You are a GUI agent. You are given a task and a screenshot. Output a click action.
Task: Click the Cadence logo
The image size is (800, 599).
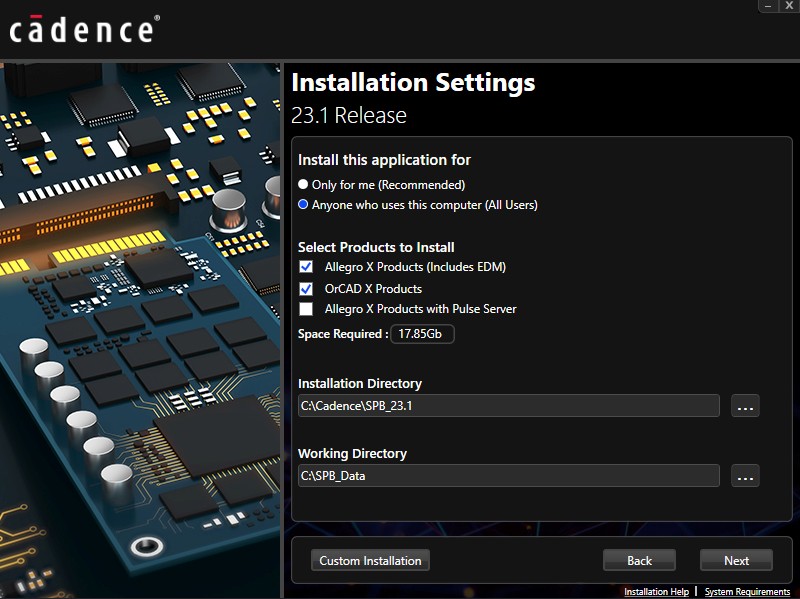click(82, 29)
